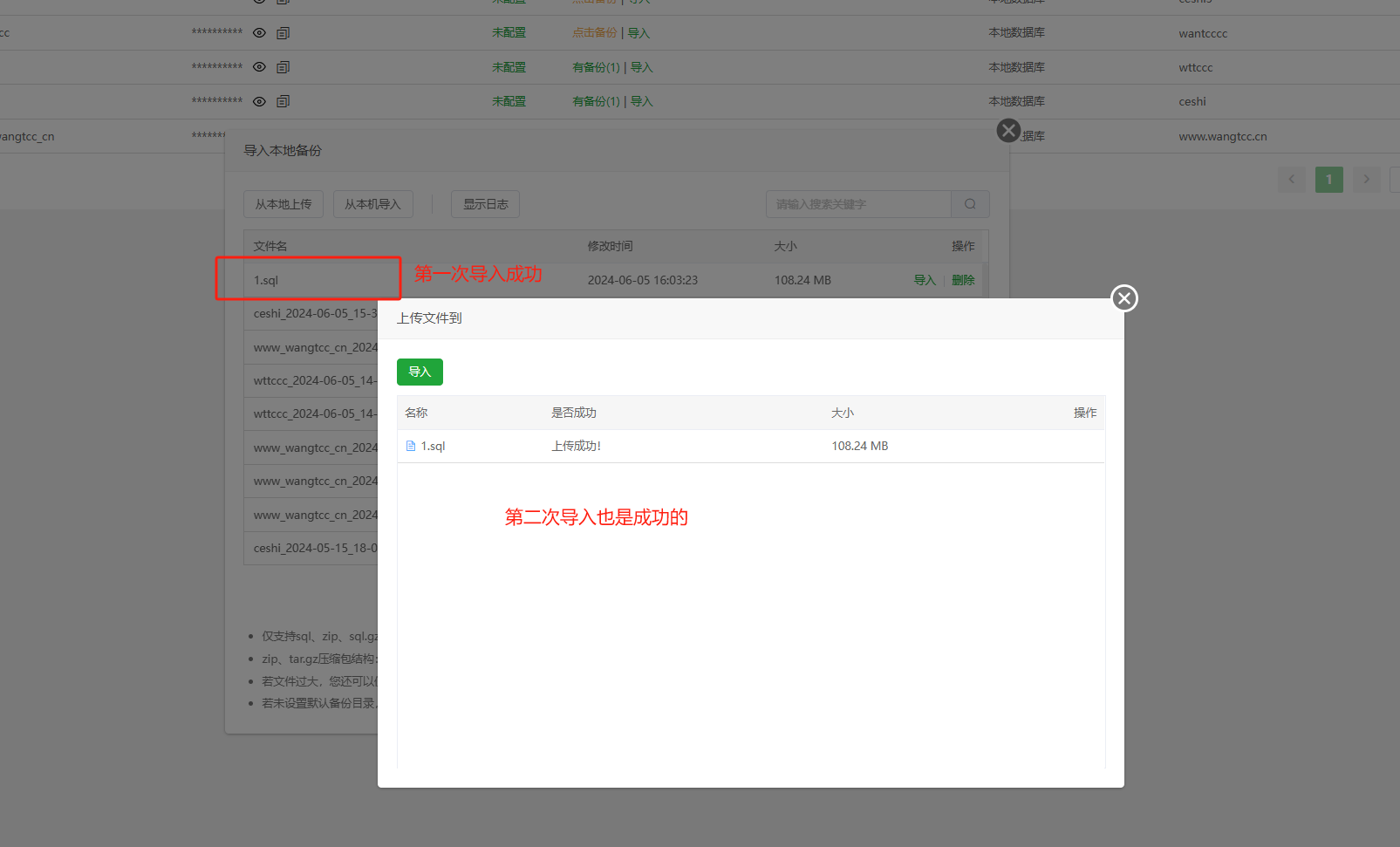Go to next page arrow
The height and width of the screenshot is (847, 1400).
1367,180
